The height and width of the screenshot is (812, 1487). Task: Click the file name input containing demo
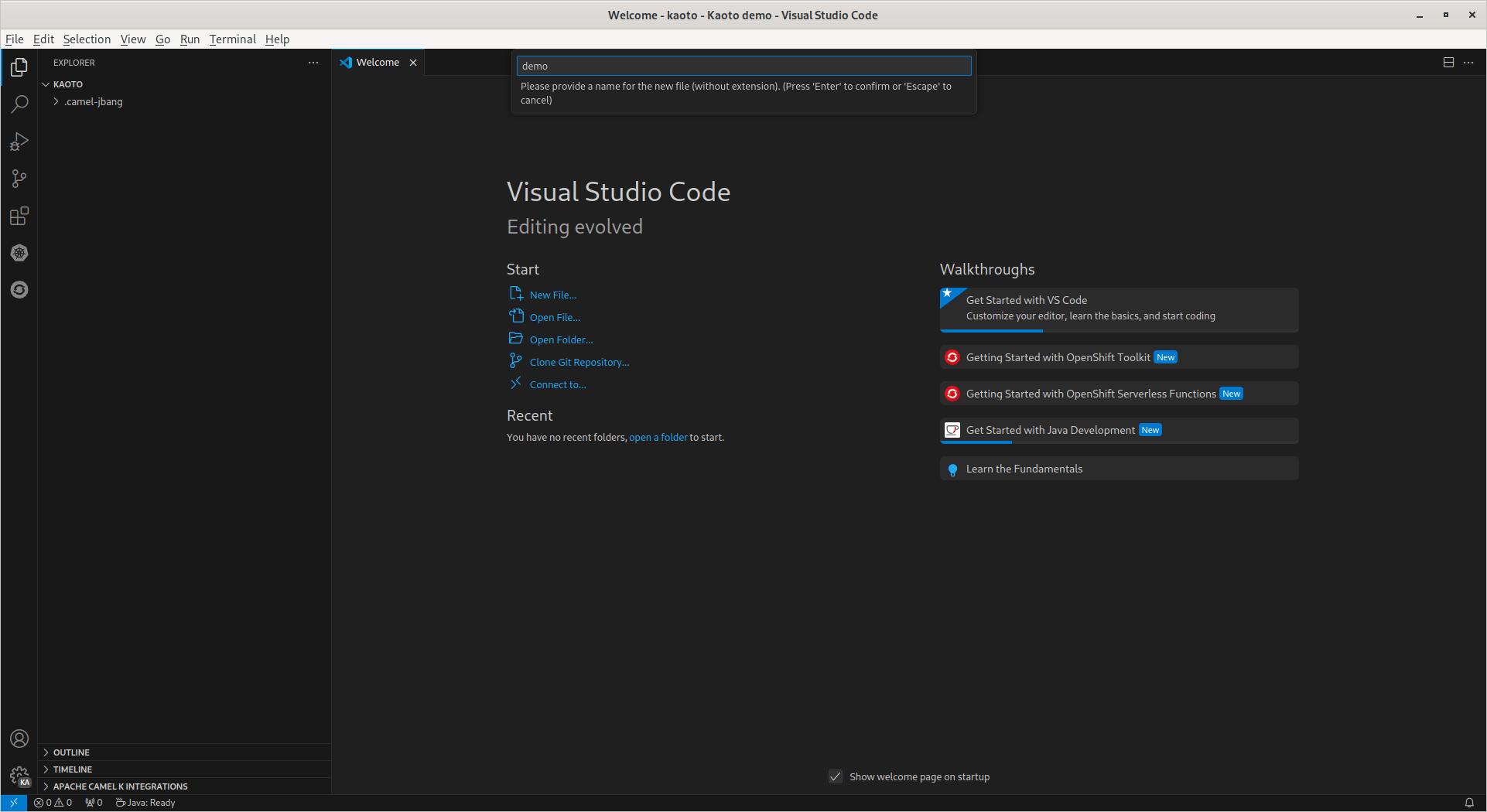[743, 66]
